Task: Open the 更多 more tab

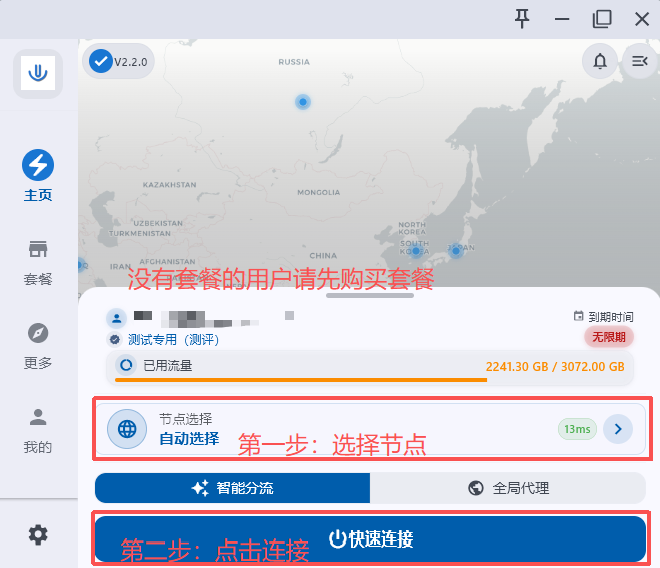Action: tap(38, 347)
